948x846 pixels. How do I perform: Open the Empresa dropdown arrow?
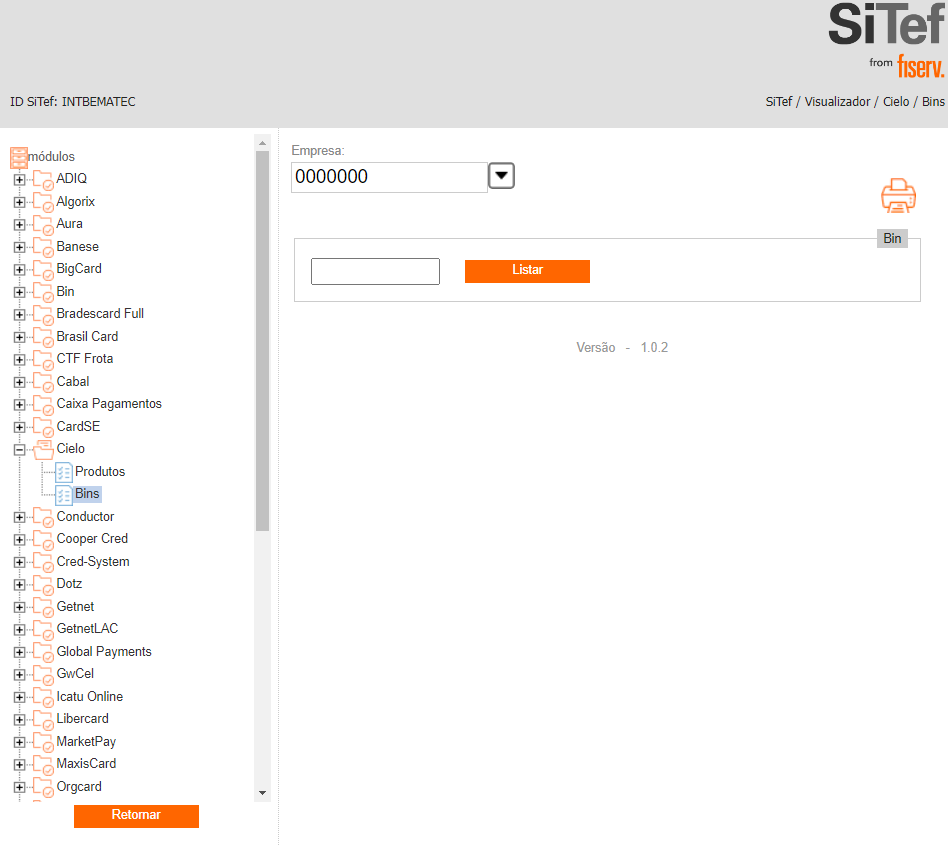pyautogui.click(x=501, y=176)
